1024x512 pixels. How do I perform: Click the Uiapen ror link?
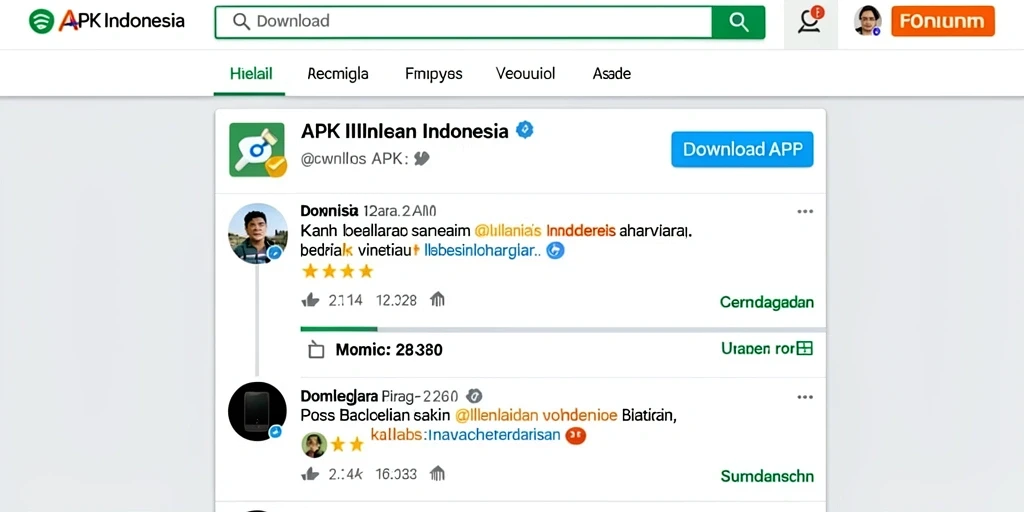click(758, 349)
